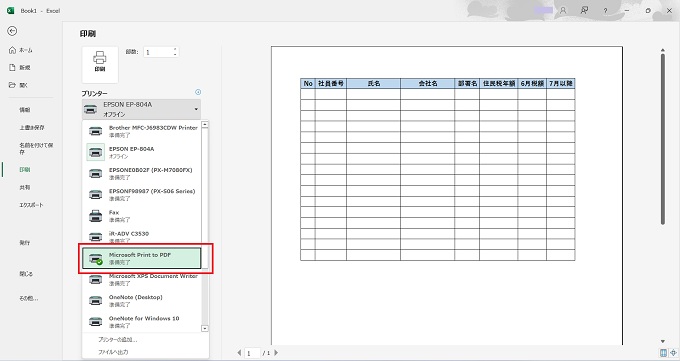Click Print to File option
The image size is (680, 361).
click(x=113, y=352)
